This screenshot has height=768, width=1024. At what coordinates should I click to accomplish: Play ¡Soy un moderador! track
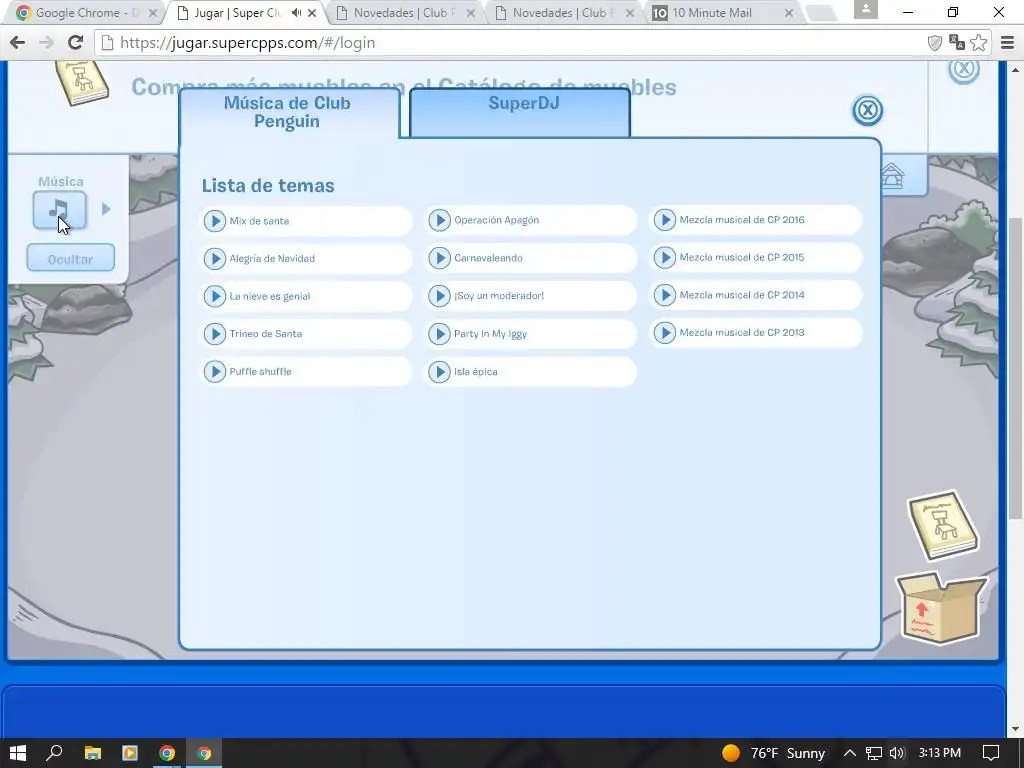pyautogui.click(x=440, y=296)
